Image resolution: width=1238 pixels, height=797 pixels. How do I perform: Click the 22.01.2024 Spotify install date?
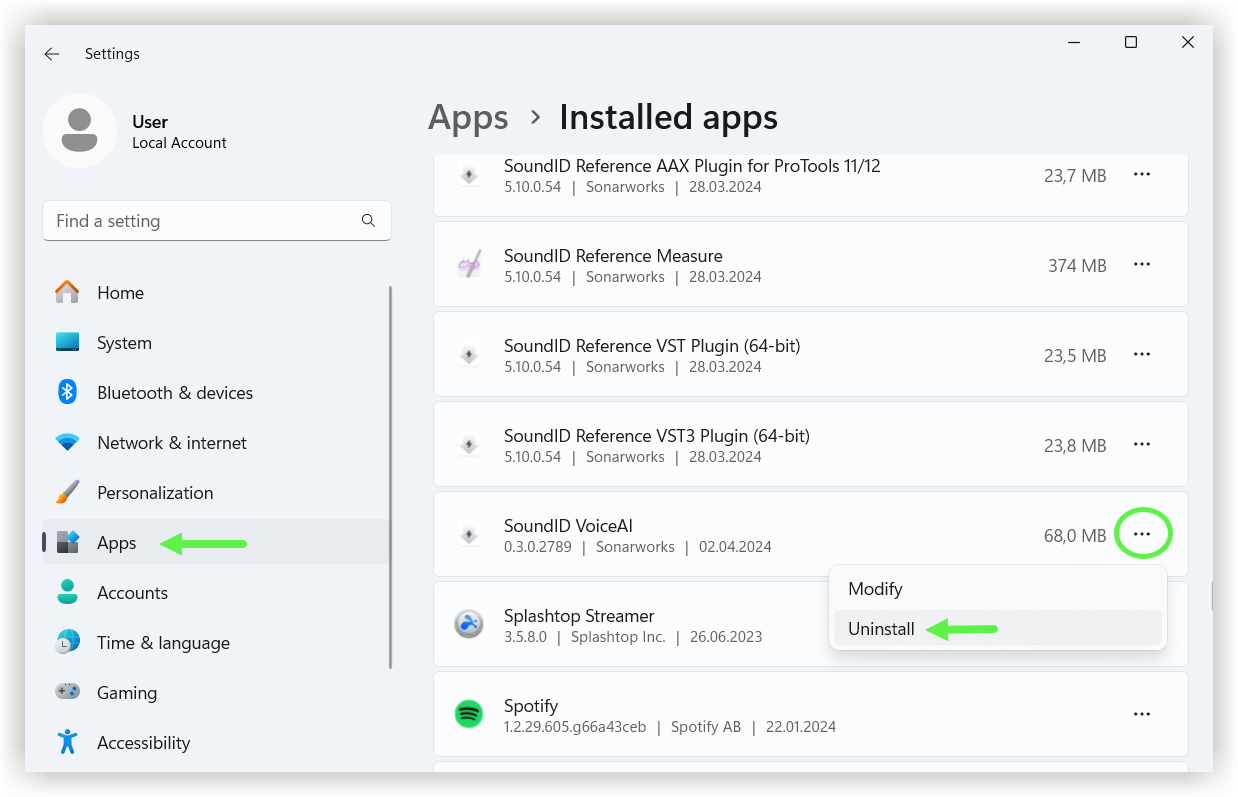click(800, 727)
